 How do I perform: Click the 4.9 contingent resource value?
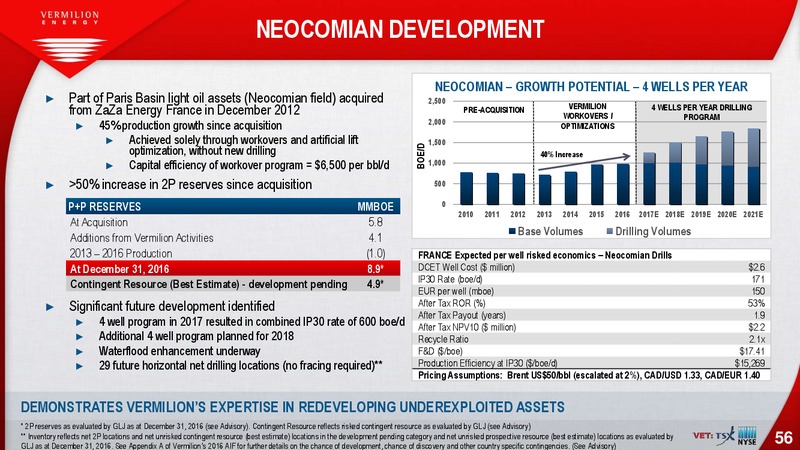point(375,284)
